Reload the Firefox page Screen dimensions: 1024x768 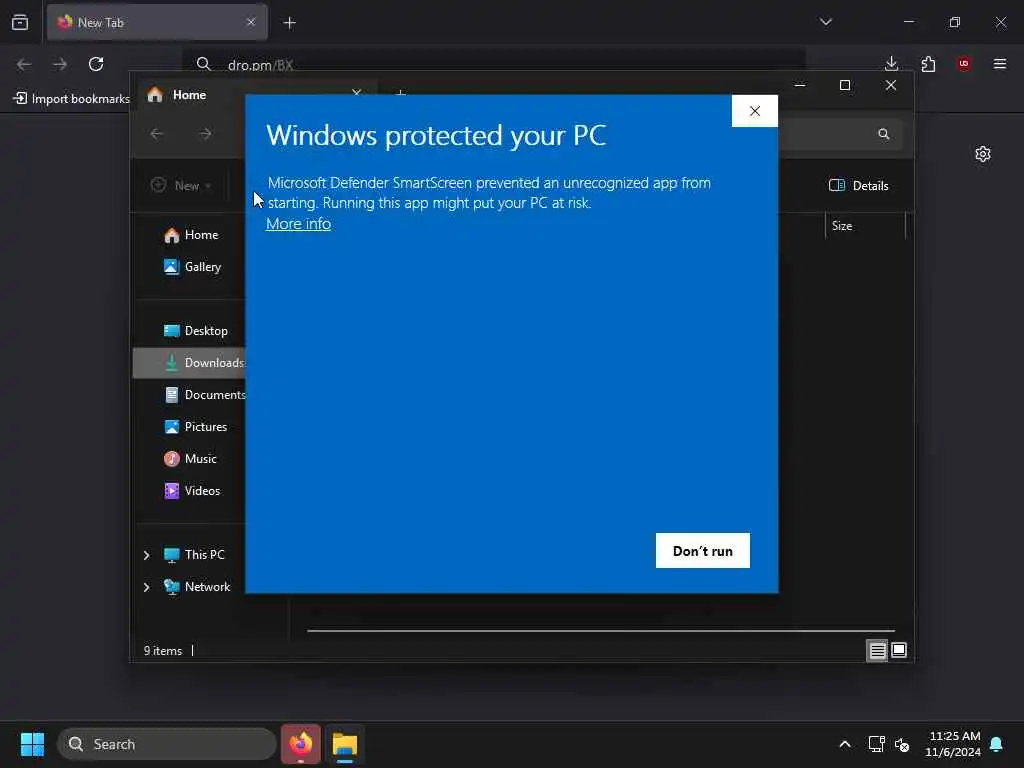(x=96, y=64)
